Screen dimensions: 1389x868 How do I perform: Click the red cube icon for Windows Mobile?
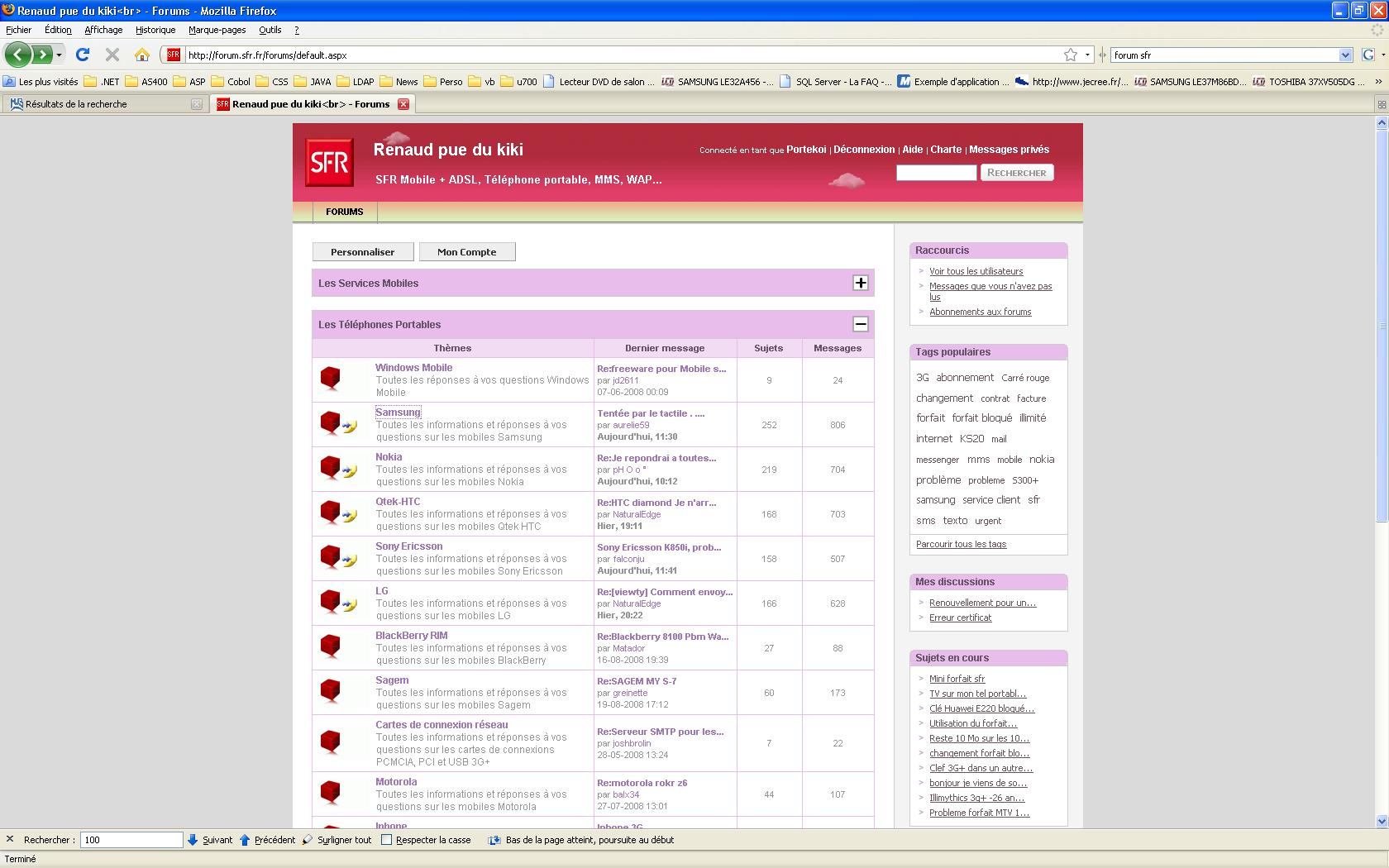pos(331,378)
